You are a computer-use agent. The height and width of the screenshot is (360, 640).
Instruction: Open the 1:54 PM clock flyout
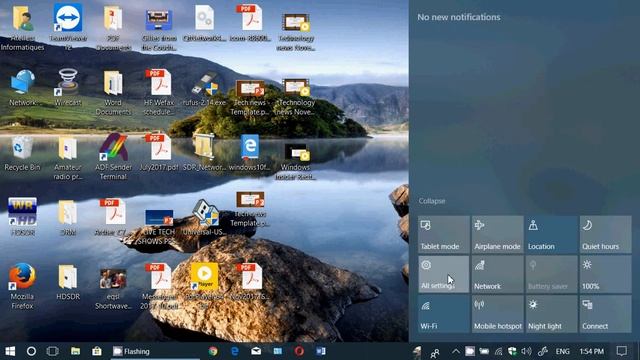click(x=591, y=351)
